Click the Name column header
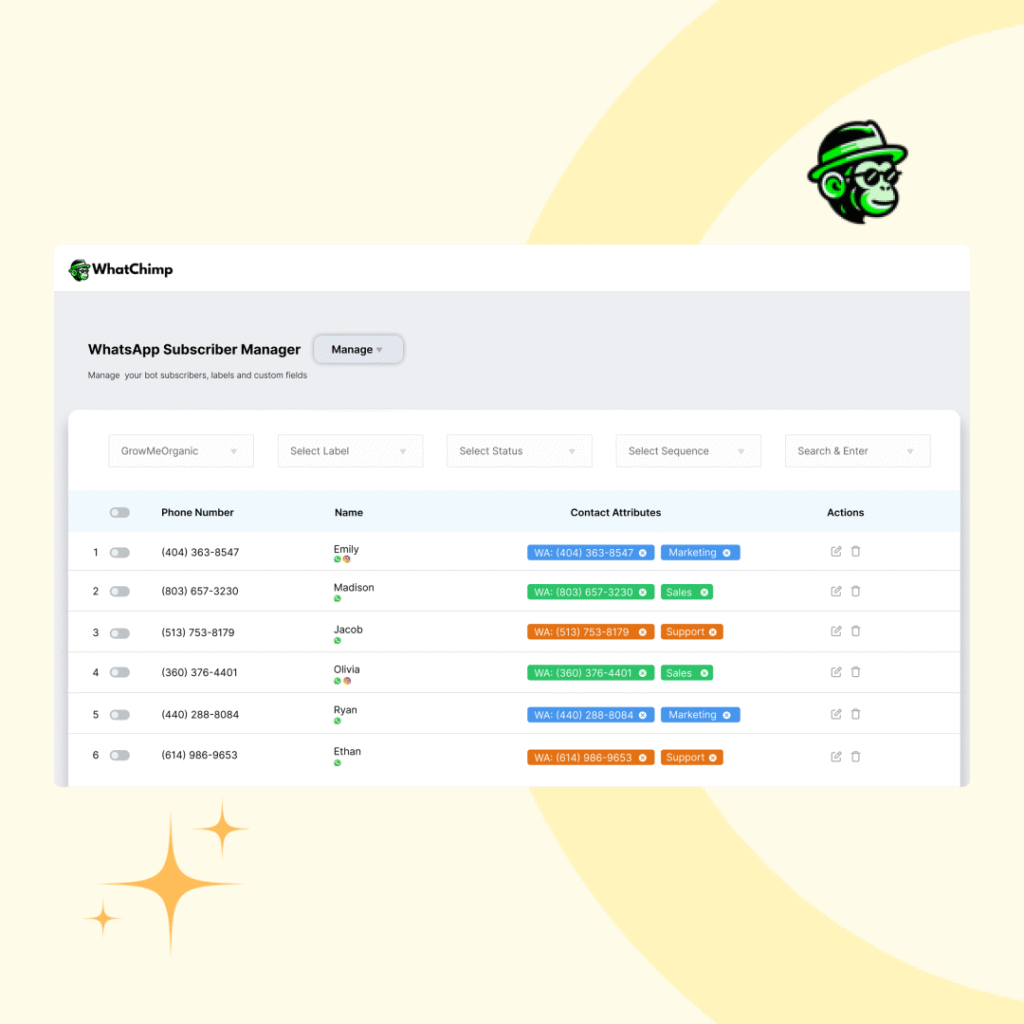 tap(348, 512)
